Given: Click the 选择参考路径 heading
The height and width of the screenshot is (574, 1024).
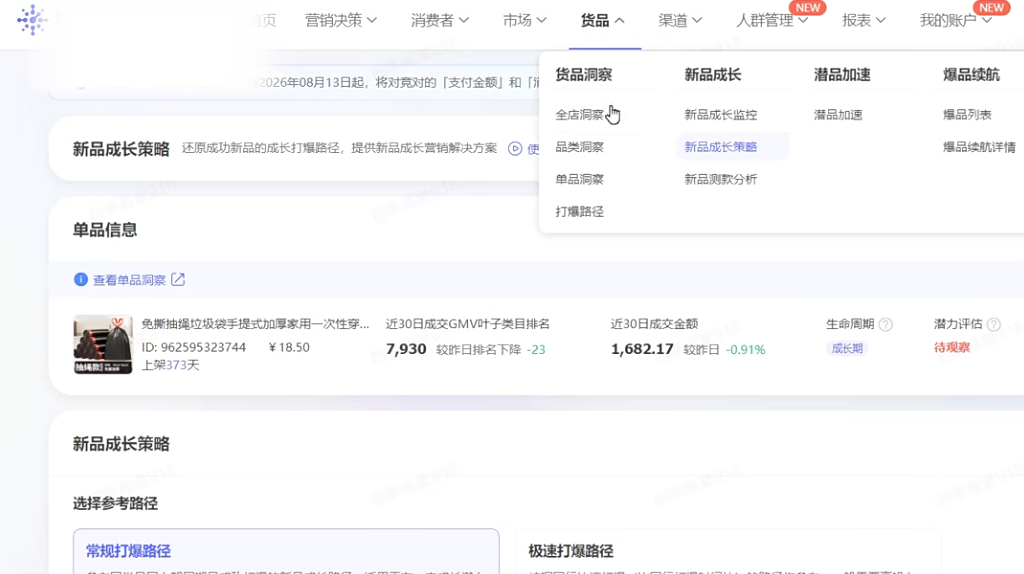Looking at the screenshot, I should [x=115, y=503].
